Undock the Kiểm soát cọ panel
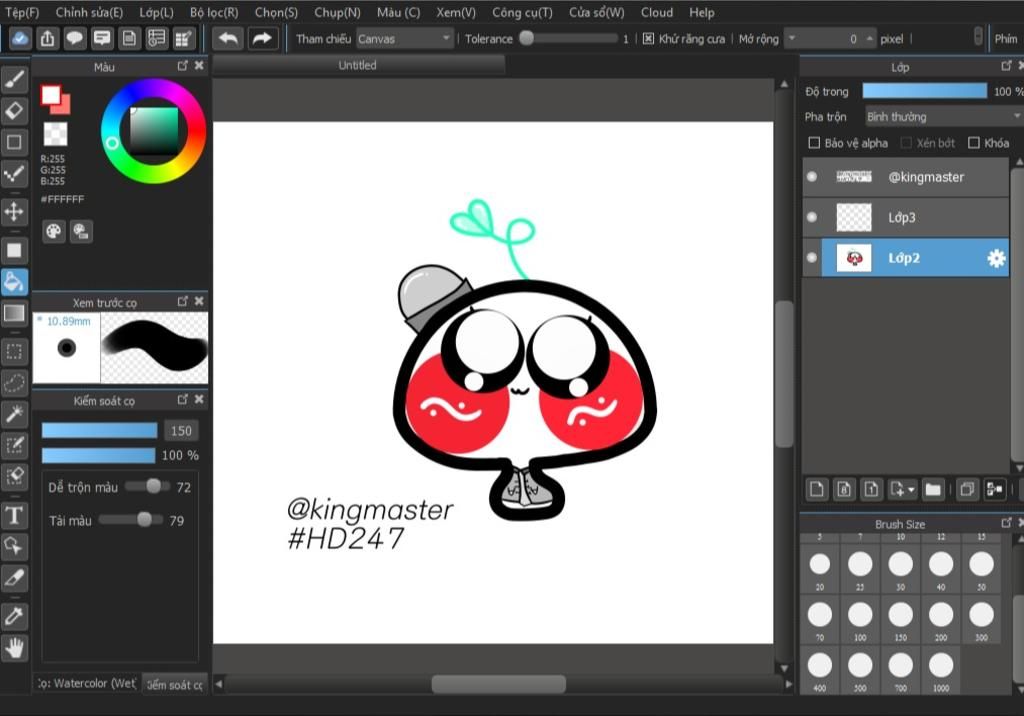This screenshot has width=1024, height=716. [x=182, y=399]
